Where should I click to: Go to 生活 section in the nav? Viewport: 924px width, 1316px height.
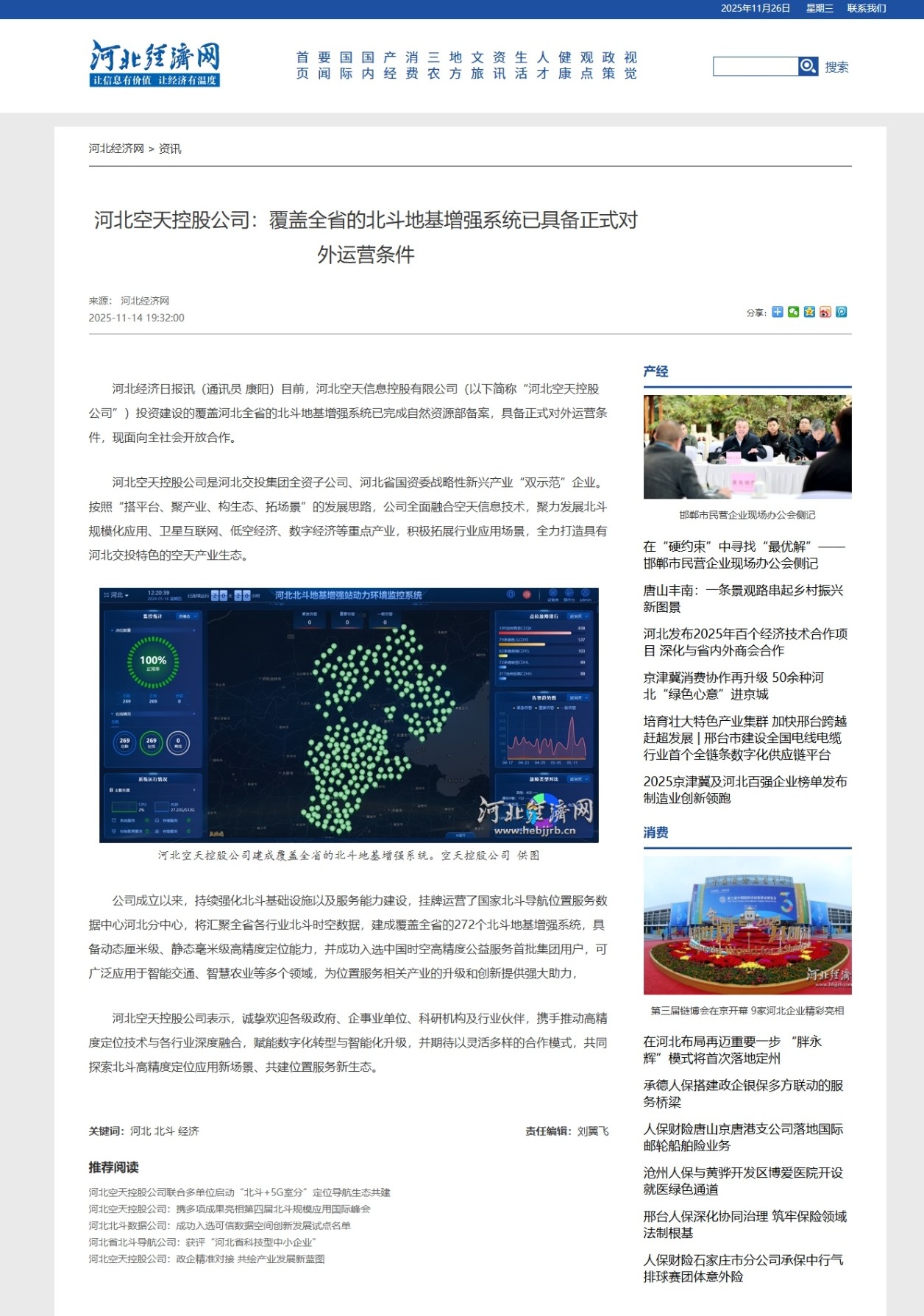[x=522, y=65]
